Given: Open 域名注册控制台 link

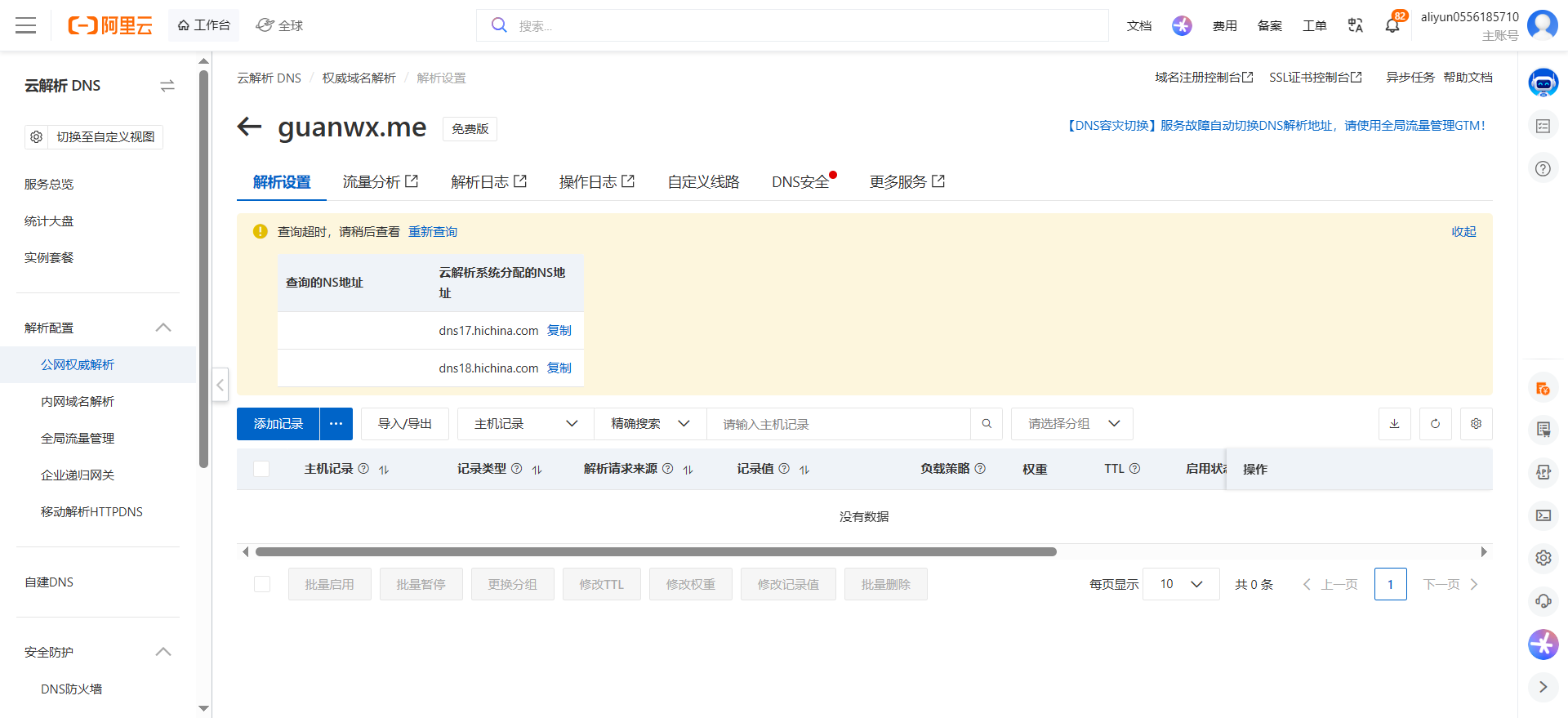Looking at the screenshot, I should (1204, 78).
